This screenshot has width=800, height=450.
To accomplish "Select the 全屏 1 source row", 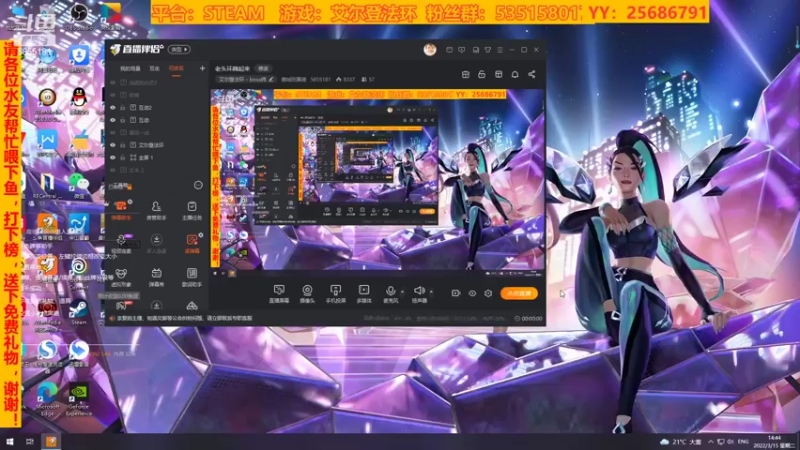I will point(157,158).
